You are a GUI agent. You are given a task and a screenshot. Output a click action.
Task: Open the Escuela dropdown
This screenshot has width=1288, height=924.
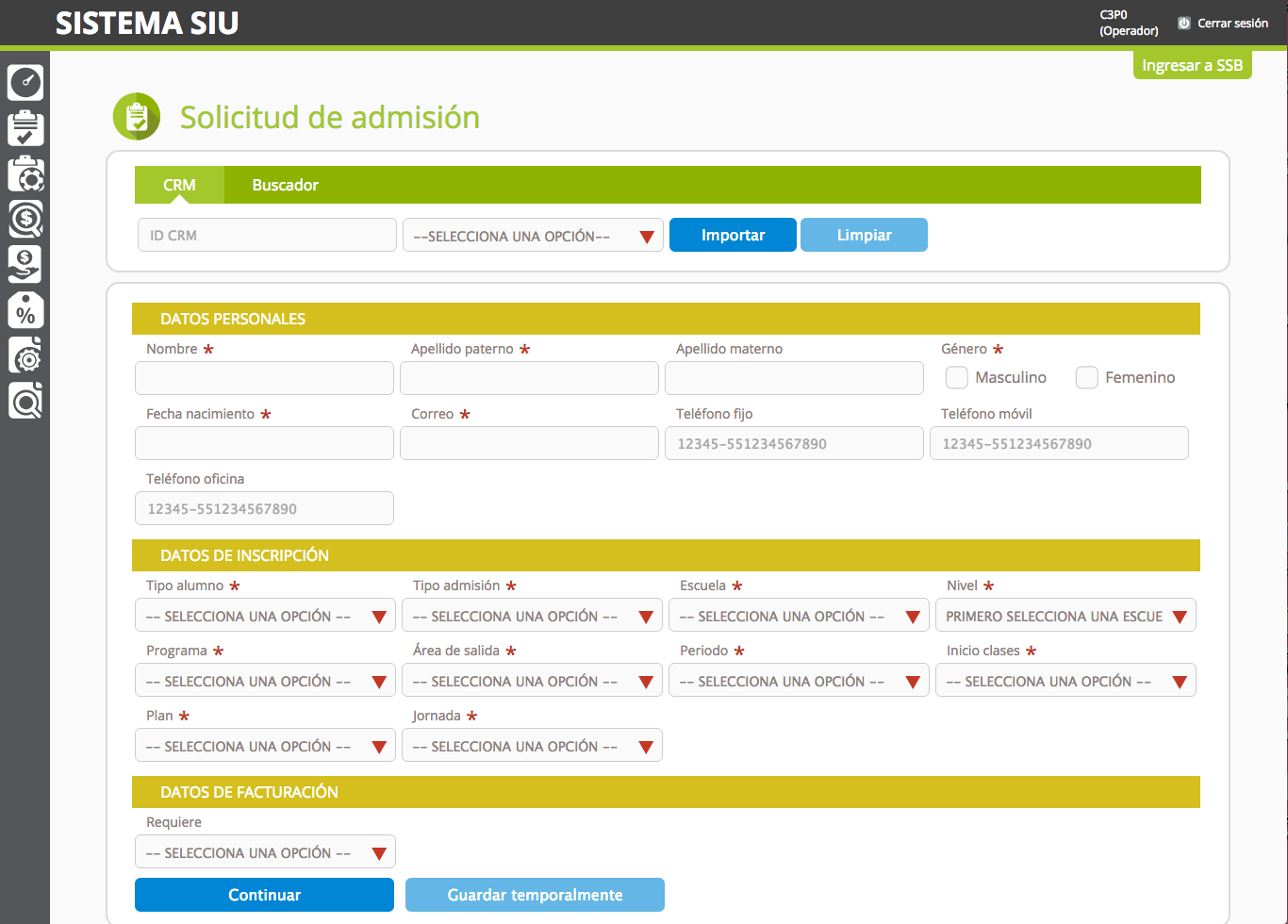(799, 616)
